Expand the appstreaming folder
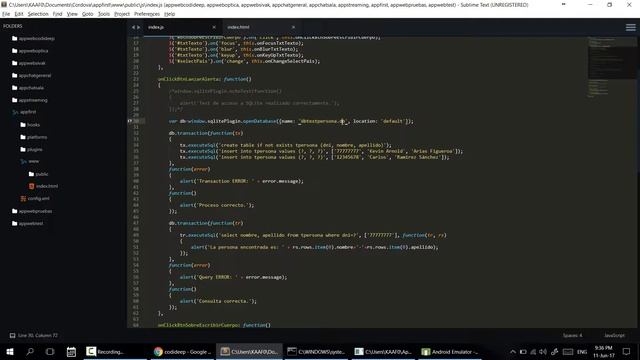 pyautogui.click(x=30, y=100)
